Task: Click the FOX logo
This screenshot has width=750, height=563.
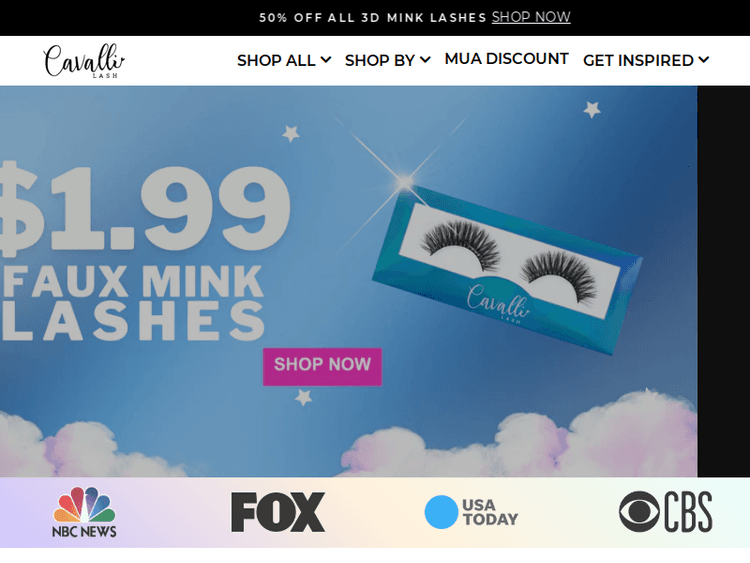Action: (278, 512)
